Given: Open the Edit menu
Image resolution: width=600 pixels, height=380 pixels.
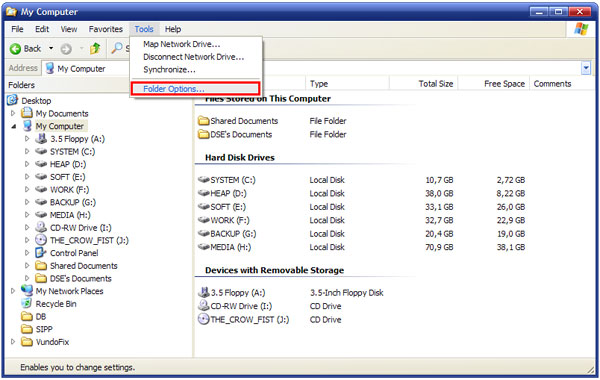Looking at the screenshot, I should (42, 29).
